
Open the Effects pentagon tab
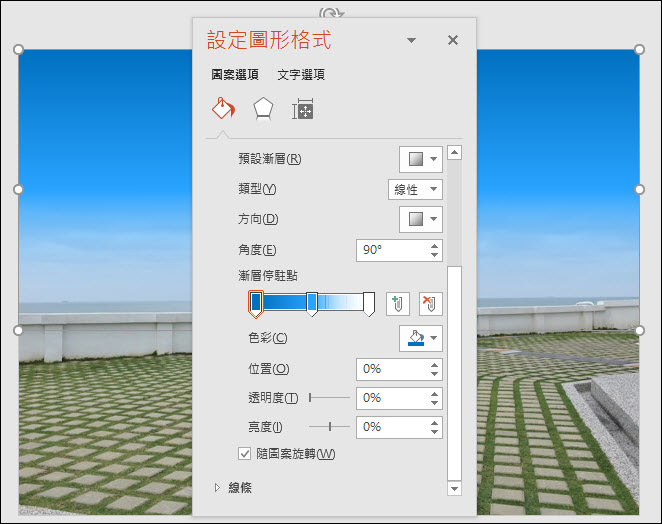pos(263,109)
